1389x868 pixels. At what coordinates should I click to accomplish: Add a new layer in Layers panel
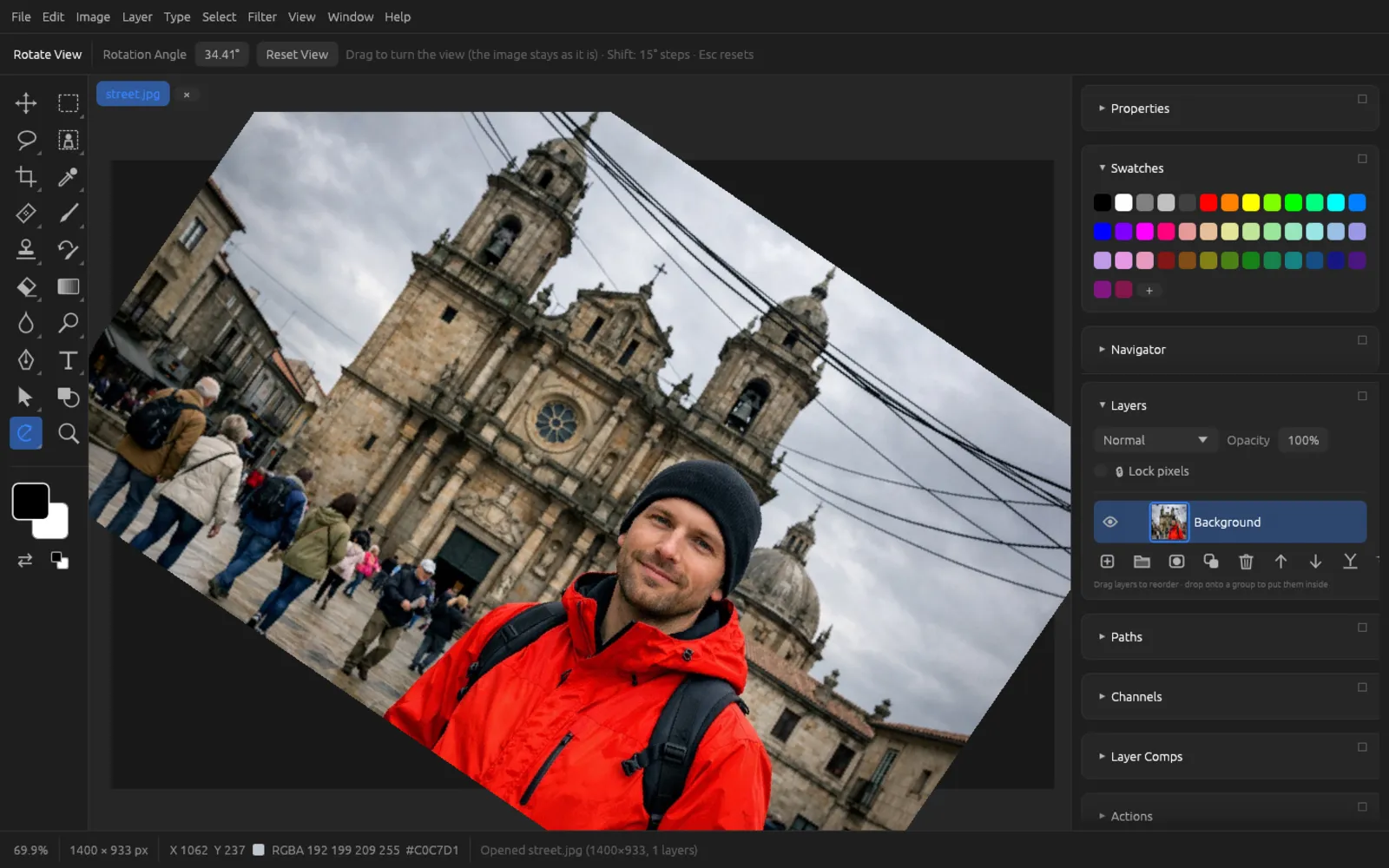pyautogui.click(x=1107, y=562)
